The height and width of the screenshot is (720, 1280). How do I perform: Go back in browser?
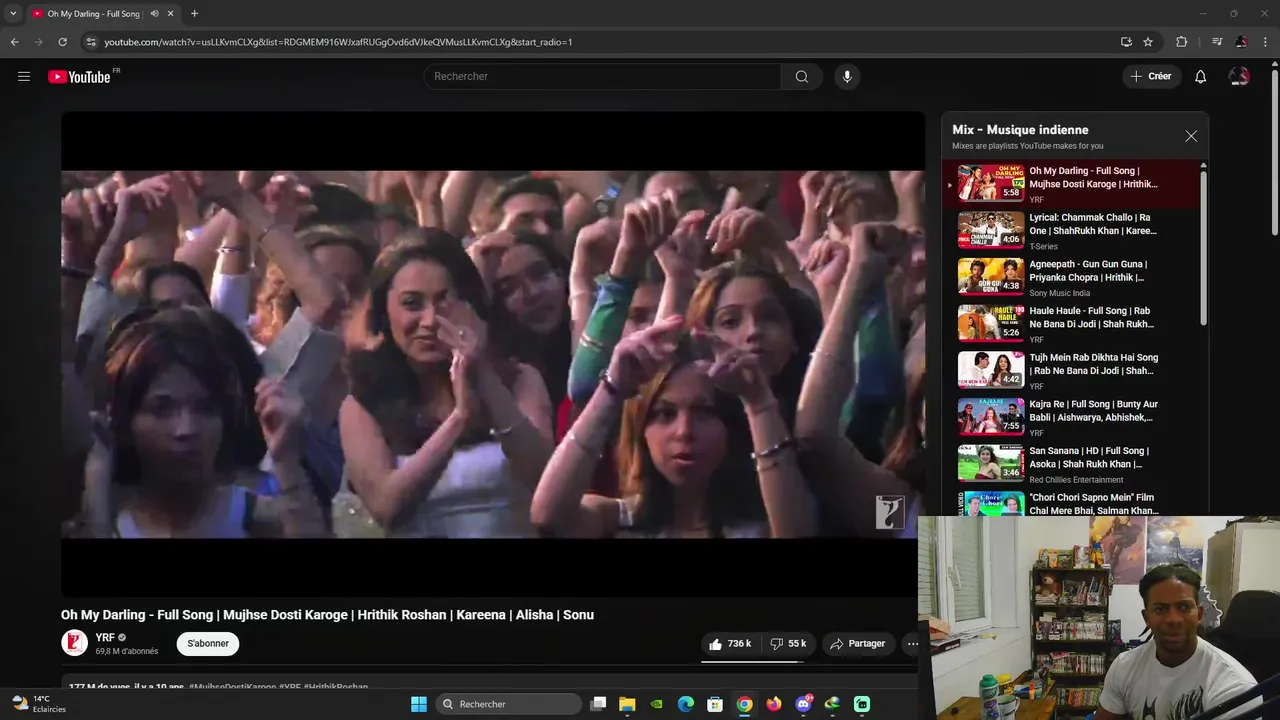(14, 42)
